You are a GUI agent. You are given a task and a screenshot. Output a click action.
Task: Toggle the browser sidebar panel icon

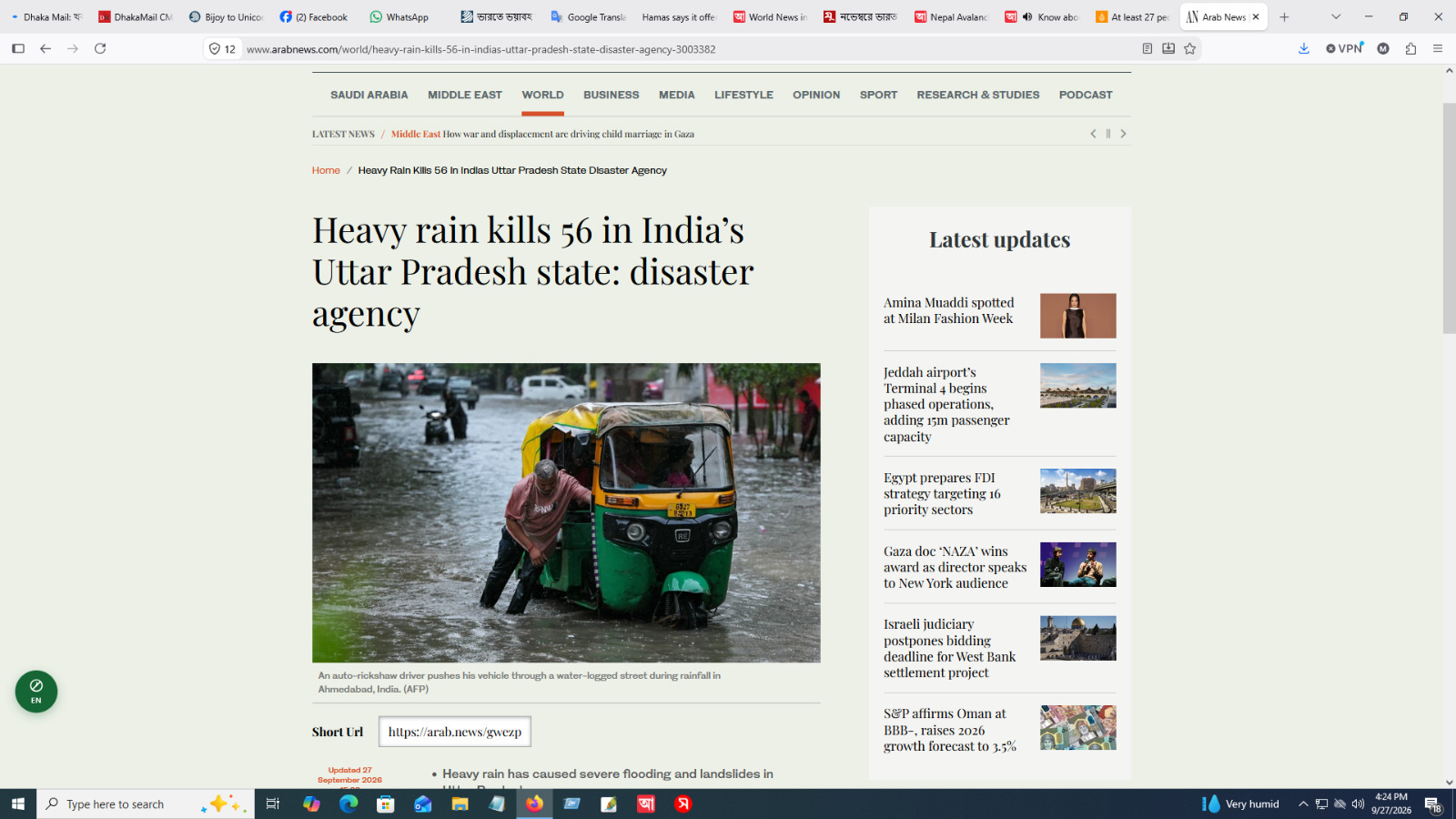click(18, 49)
